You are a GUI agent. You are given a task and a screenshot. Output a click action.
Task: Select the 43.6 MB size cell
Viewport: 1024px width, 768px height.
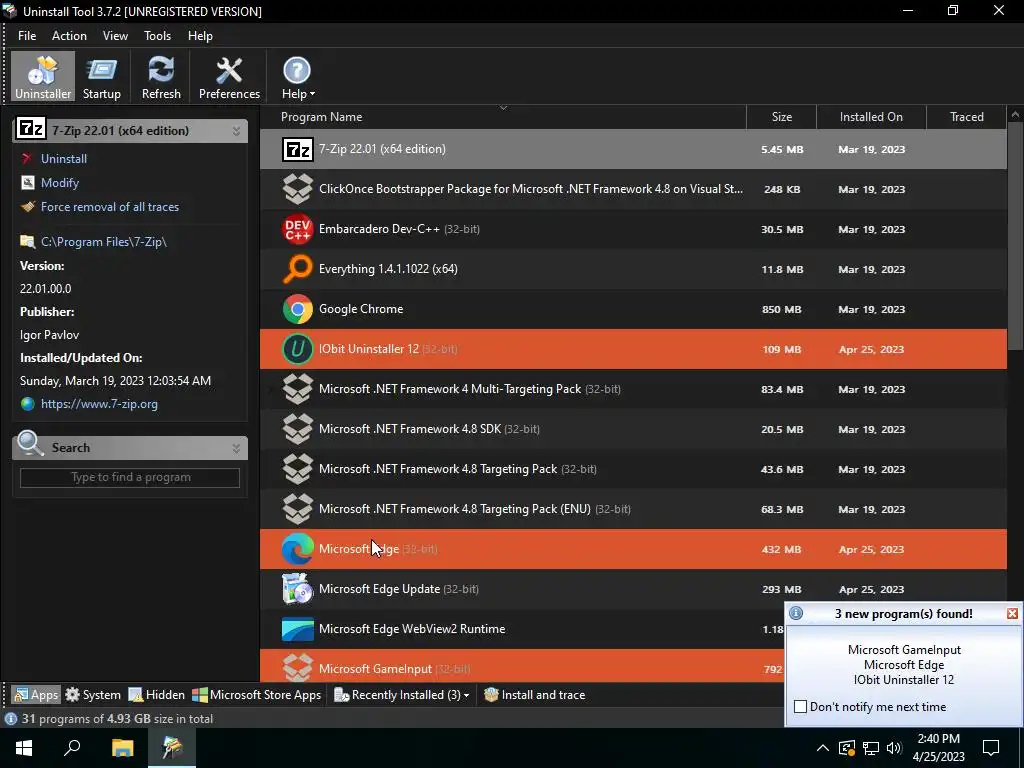782,470
